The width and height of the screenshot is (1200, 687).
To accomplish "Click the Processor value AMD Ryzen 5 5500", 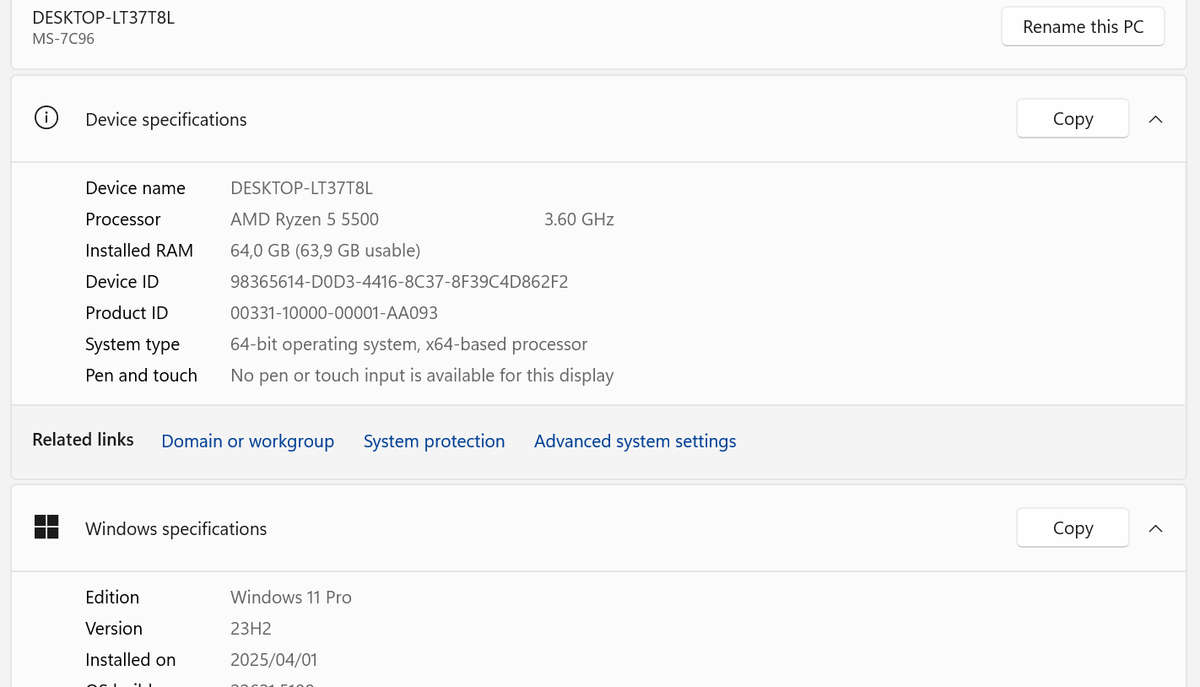I will 304,219.
